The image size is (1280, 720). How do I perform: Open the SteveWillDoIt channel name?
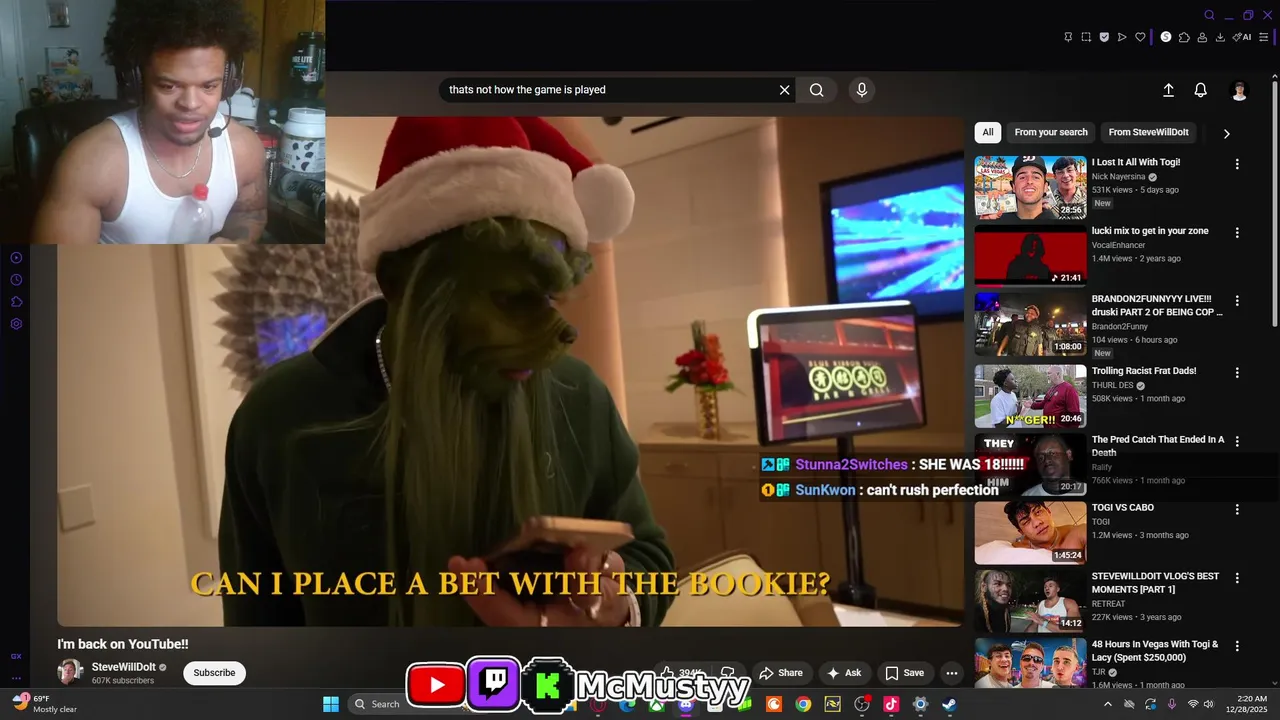tap(124, 667)
